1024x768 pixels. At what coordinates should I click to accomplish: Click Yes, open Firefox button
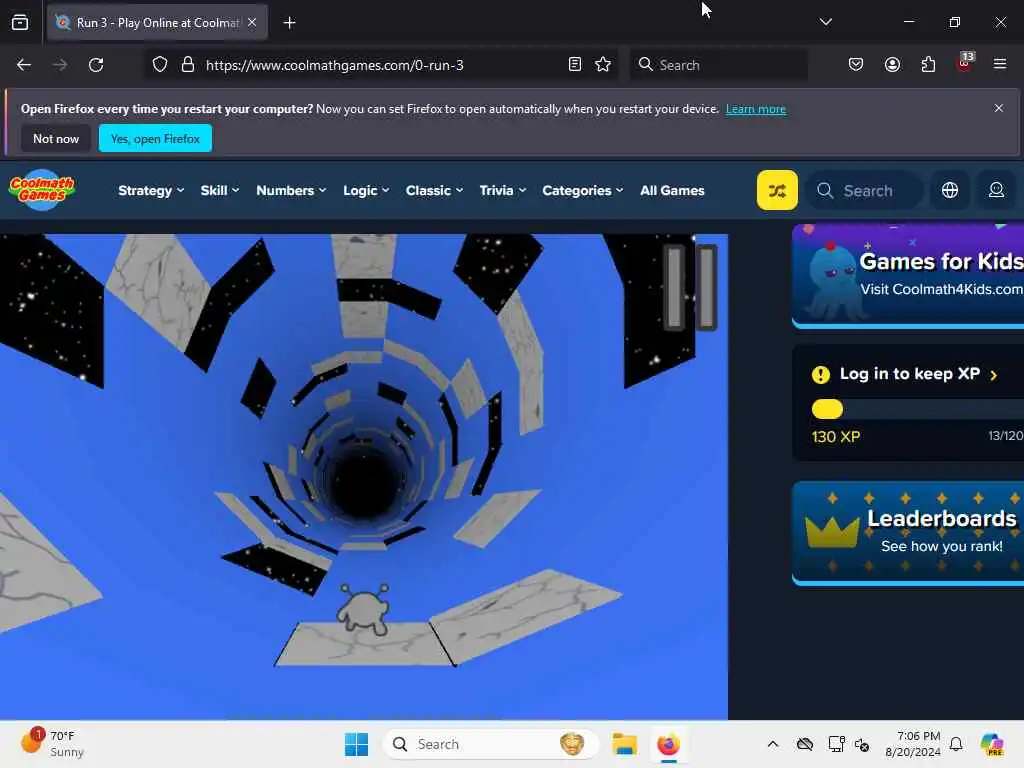click(x=155, y=138)
